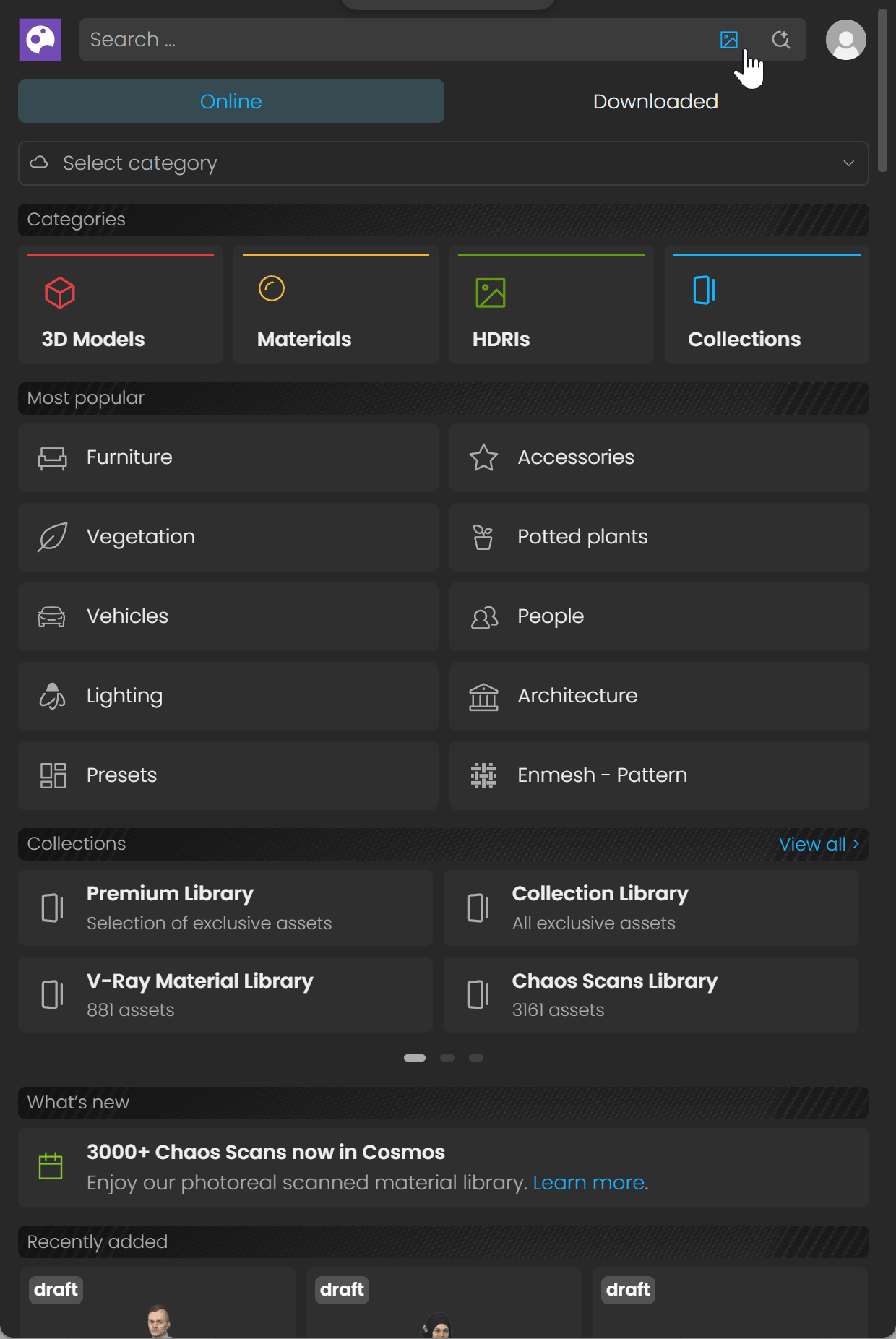Open image search from search bar
The image size is (896, 1339).
point(729,40)
